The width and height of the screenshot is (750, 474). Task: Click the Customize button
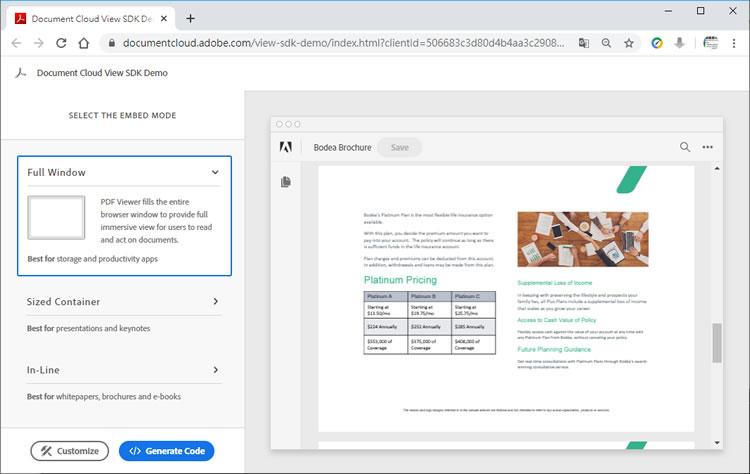tap(69, 451)
